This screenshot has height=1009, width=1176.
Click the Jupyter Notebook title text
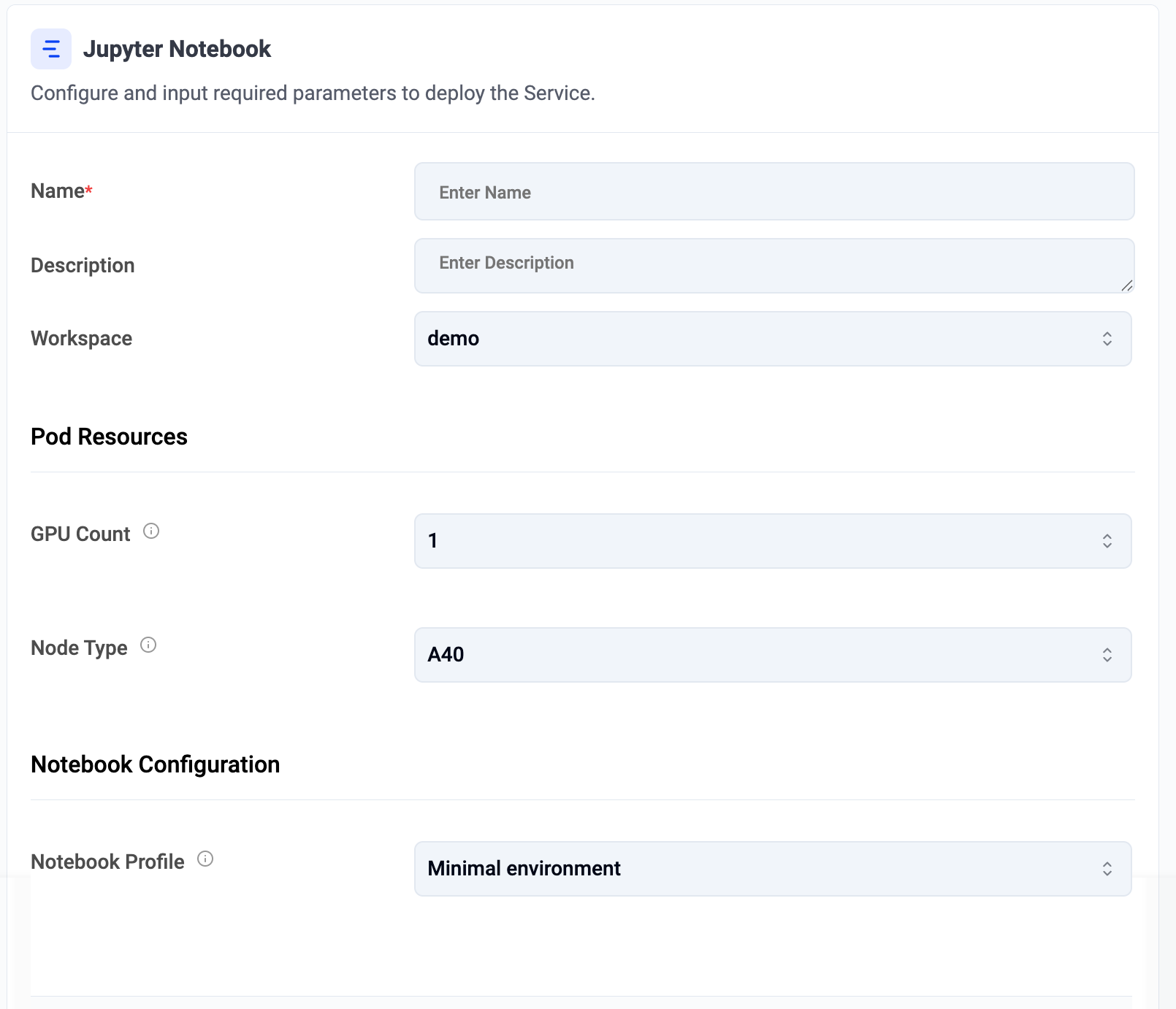click(177, 49)
